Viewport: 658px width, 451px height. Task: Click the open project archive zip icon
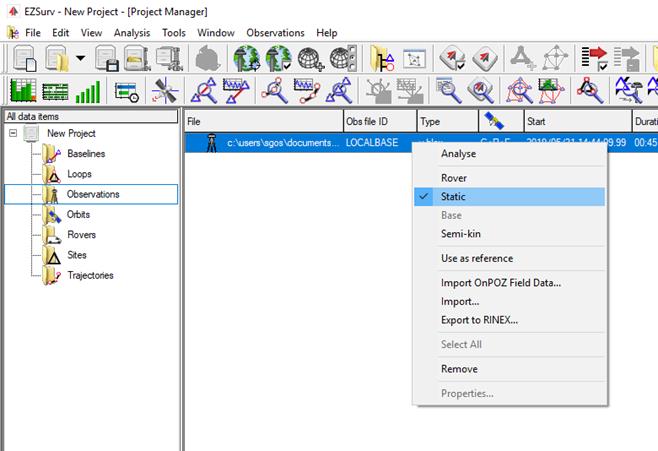(137, 58)
